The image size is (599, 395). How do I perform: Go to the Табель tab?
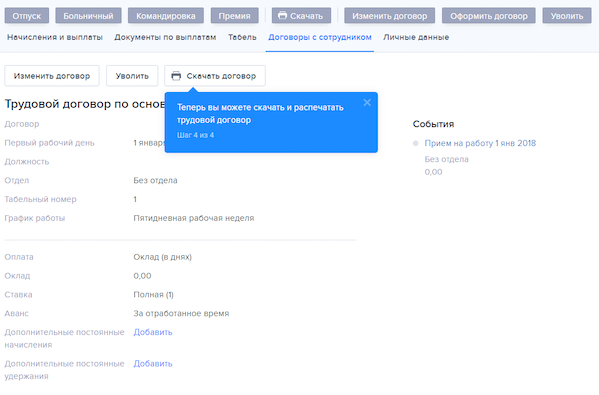pos(242,37)
